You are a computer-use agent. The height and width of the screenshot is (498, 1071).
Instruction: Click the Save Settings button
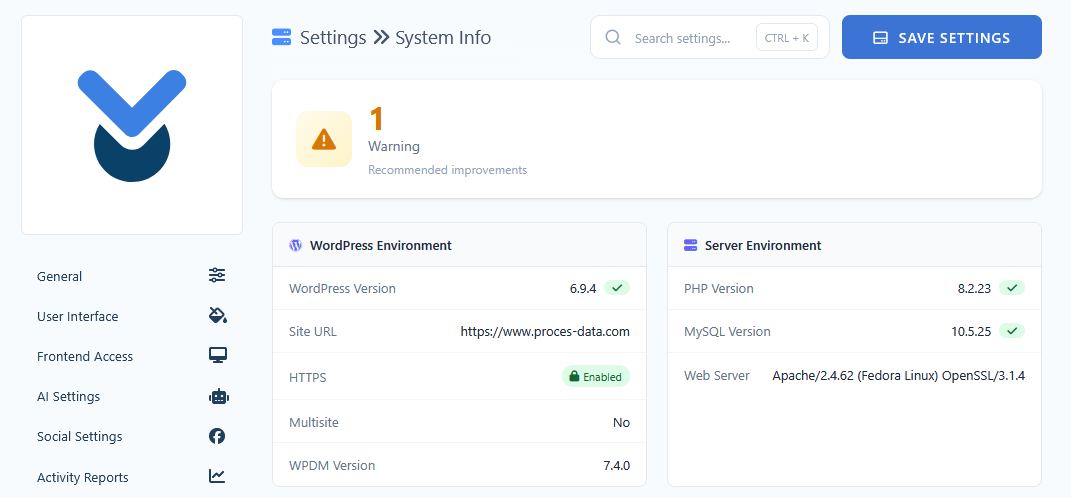click(941, 38)
